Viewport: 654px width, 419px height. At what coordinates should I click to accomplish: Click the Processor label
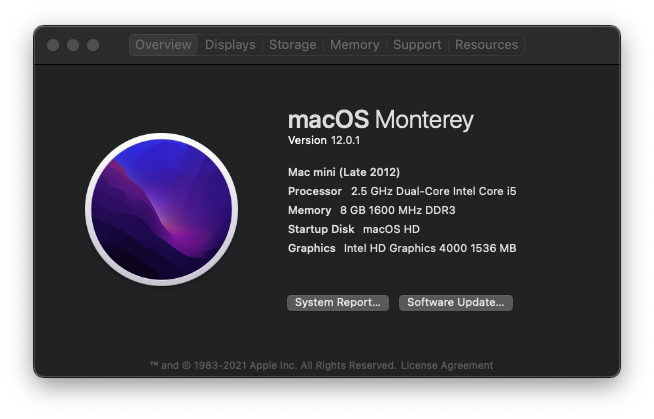(315, 191)
